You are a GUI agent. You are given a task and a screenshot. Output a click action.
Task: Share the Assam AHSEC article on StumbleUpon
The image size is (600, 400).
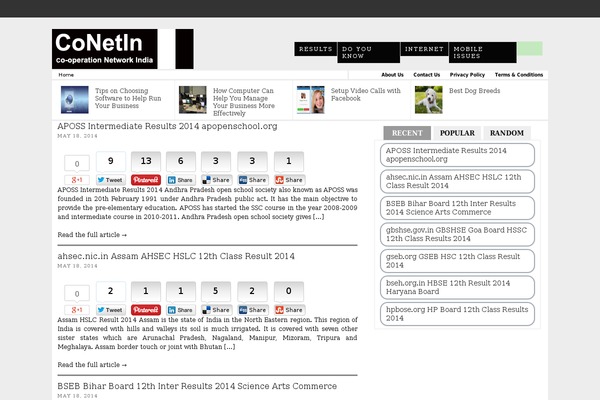pyautogui.click(x=289, y=310)
